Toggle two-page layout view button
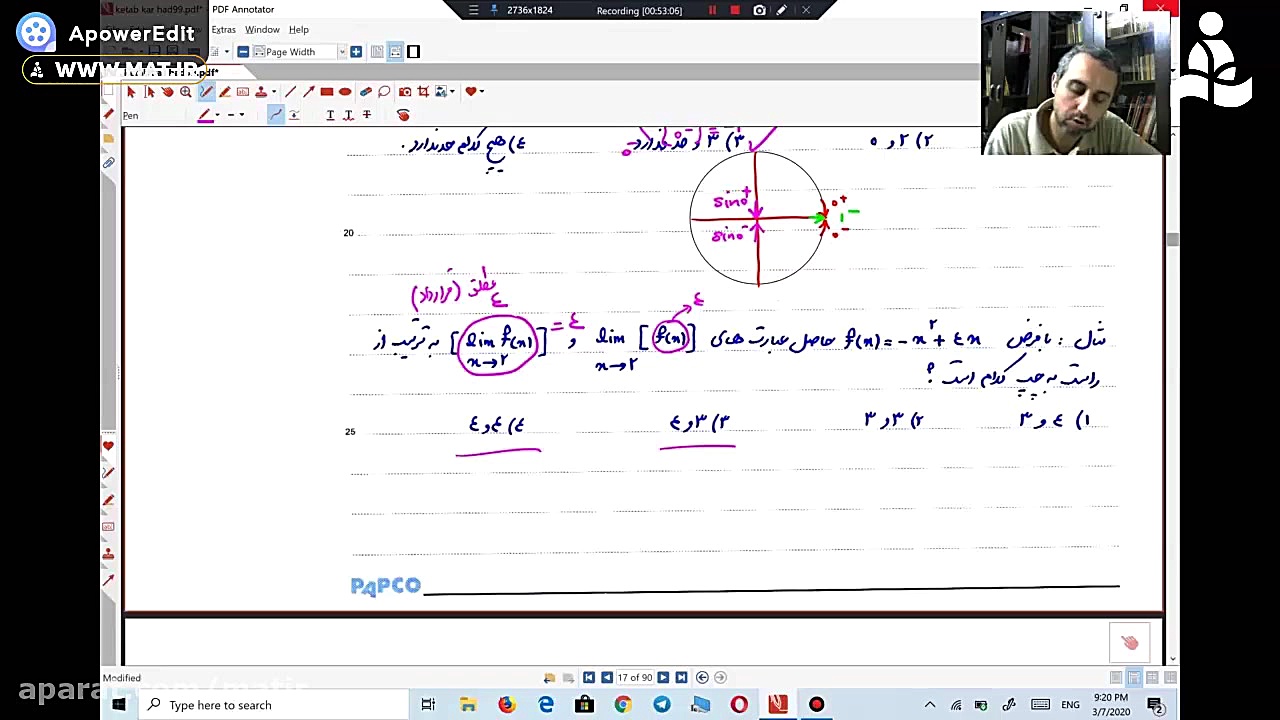The image size is (1280, 720). (395, 52)
